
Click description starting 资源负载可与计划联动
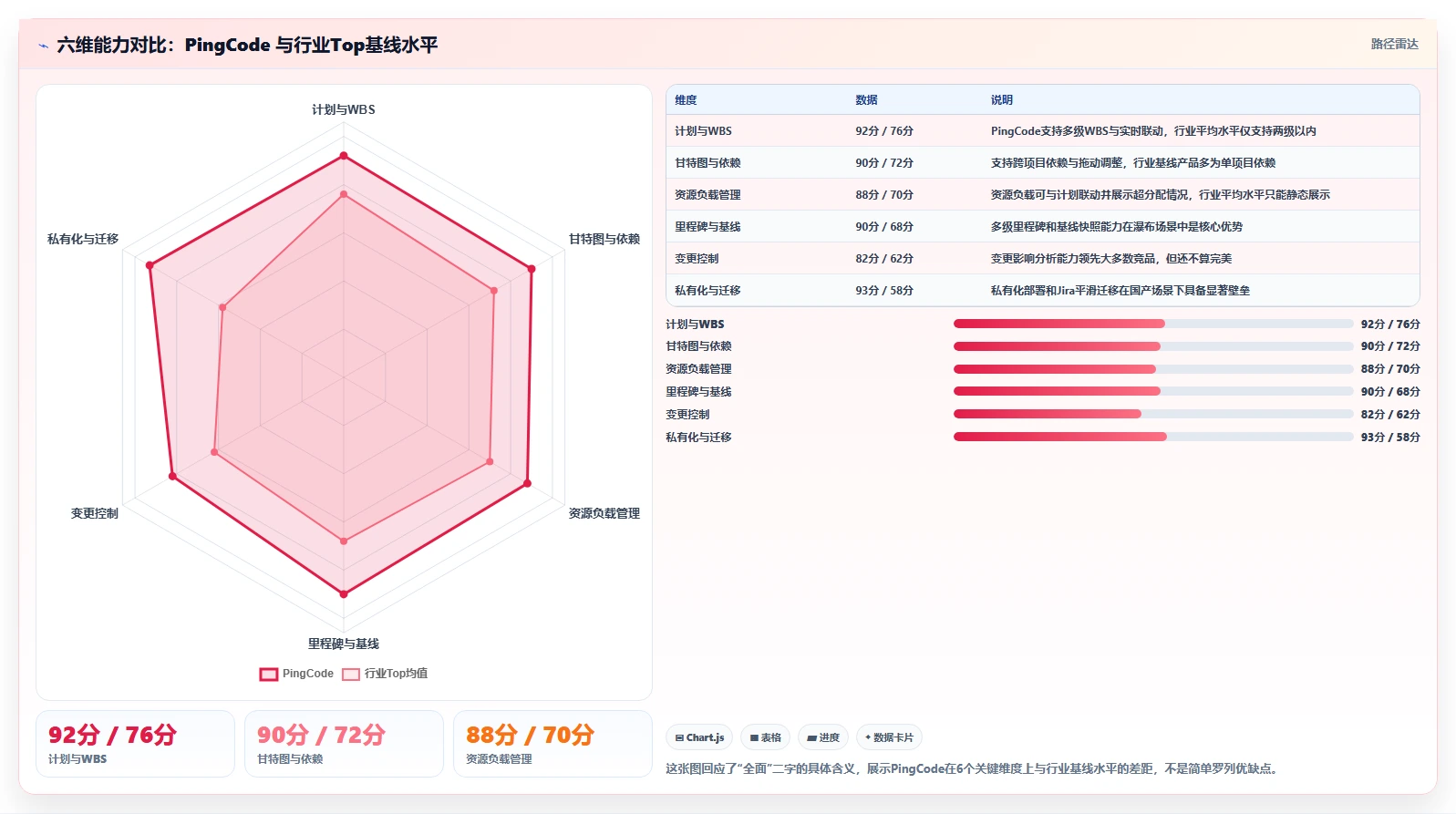1160,195
